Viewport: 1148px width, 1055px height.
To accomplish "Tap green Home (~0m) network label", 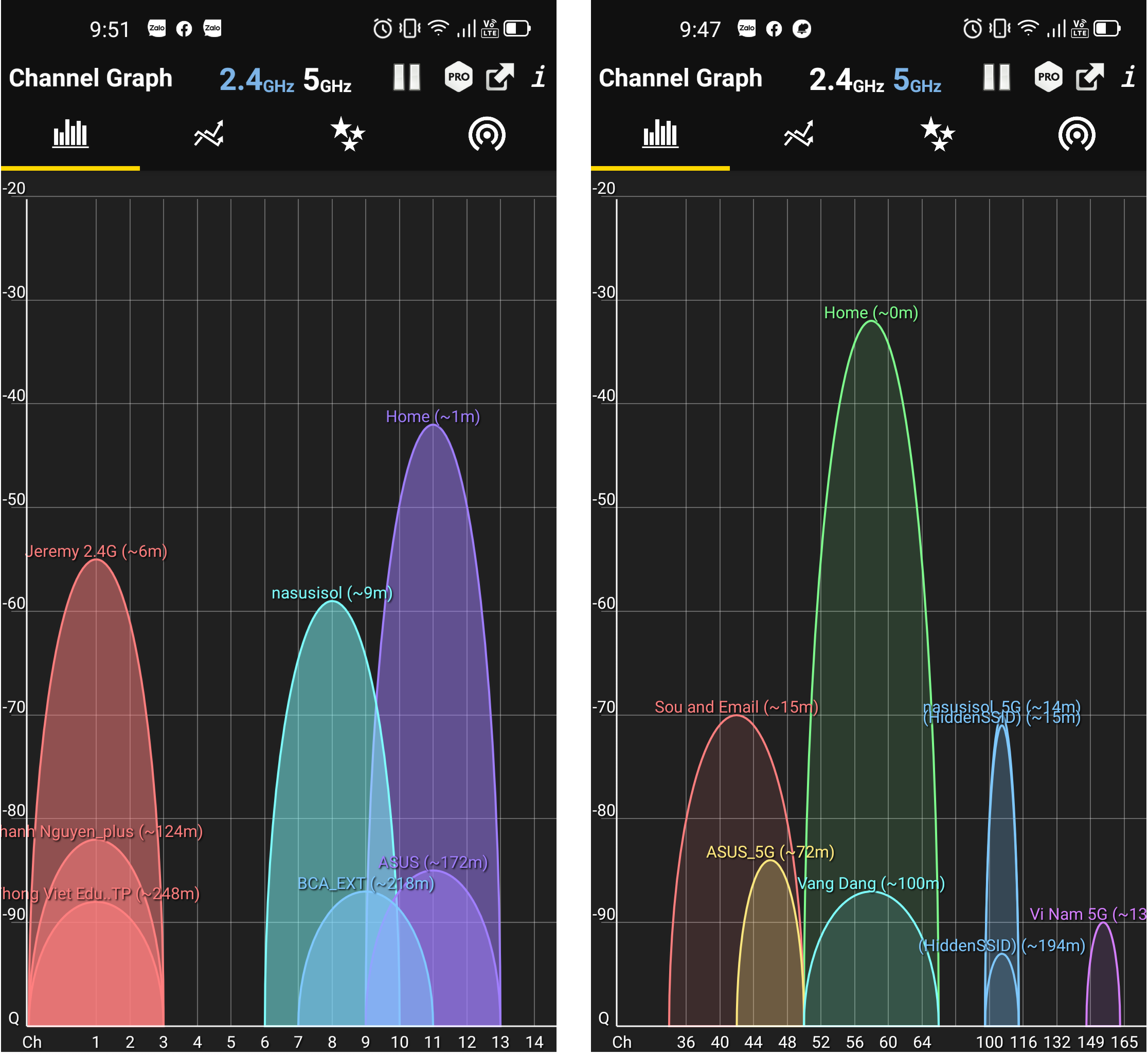I will 871,313.
